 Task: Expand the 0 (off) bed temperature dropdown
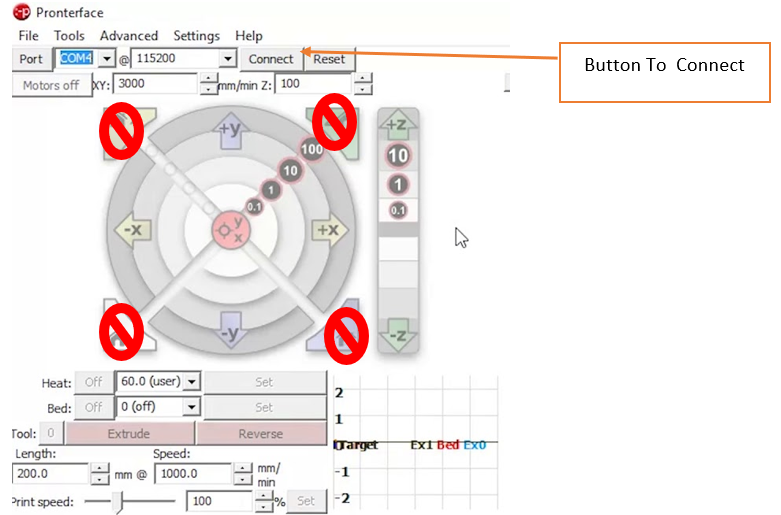(x=192, y=407)
